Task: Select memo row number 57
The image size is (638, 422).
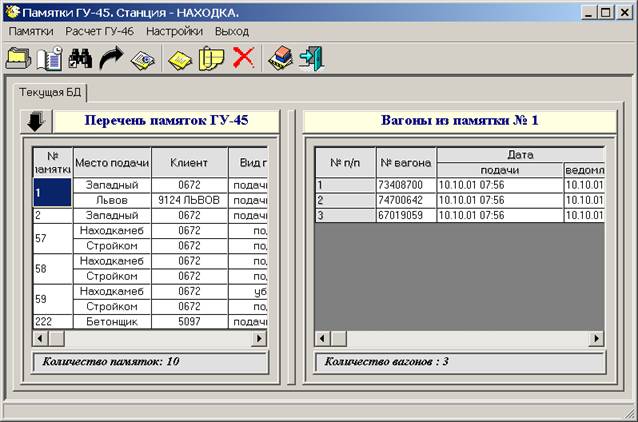Action: (x=50, y=238)
